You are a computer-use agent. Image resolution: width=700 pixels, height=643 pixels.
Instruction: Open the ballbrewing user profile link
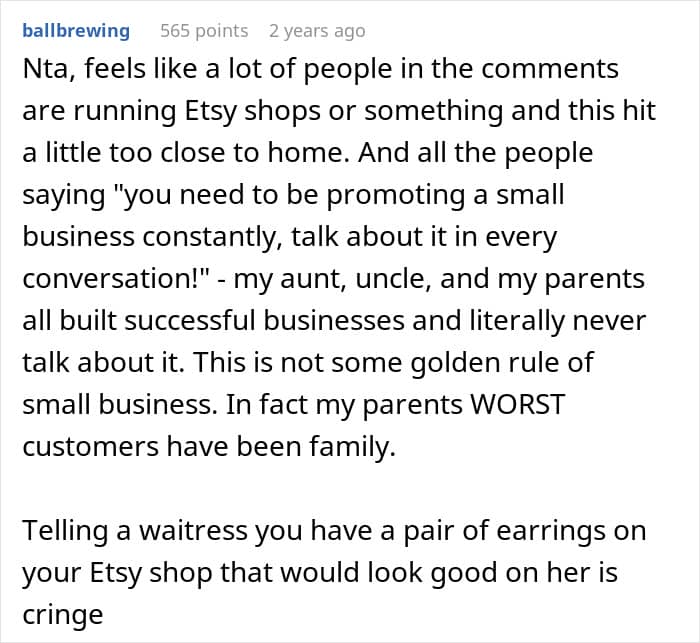click(76, 31)
